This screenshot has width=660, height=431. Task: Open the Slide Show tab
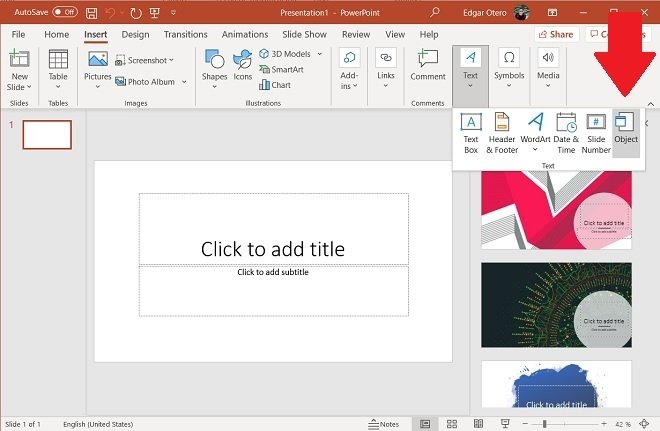tap(304, 35)
